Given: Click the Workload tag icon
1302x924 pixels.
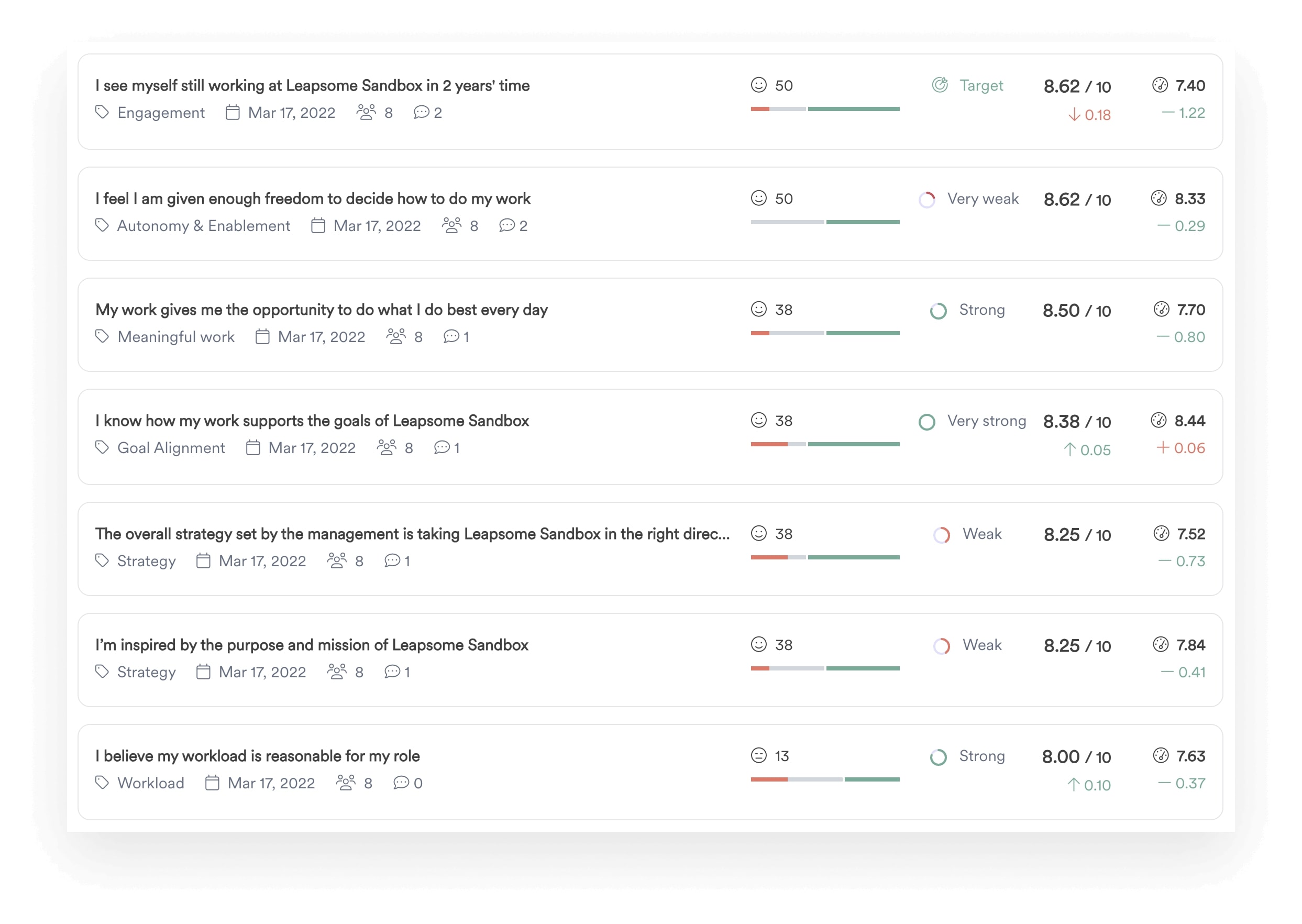Looking at the screenshot, I should click(102, 783).
